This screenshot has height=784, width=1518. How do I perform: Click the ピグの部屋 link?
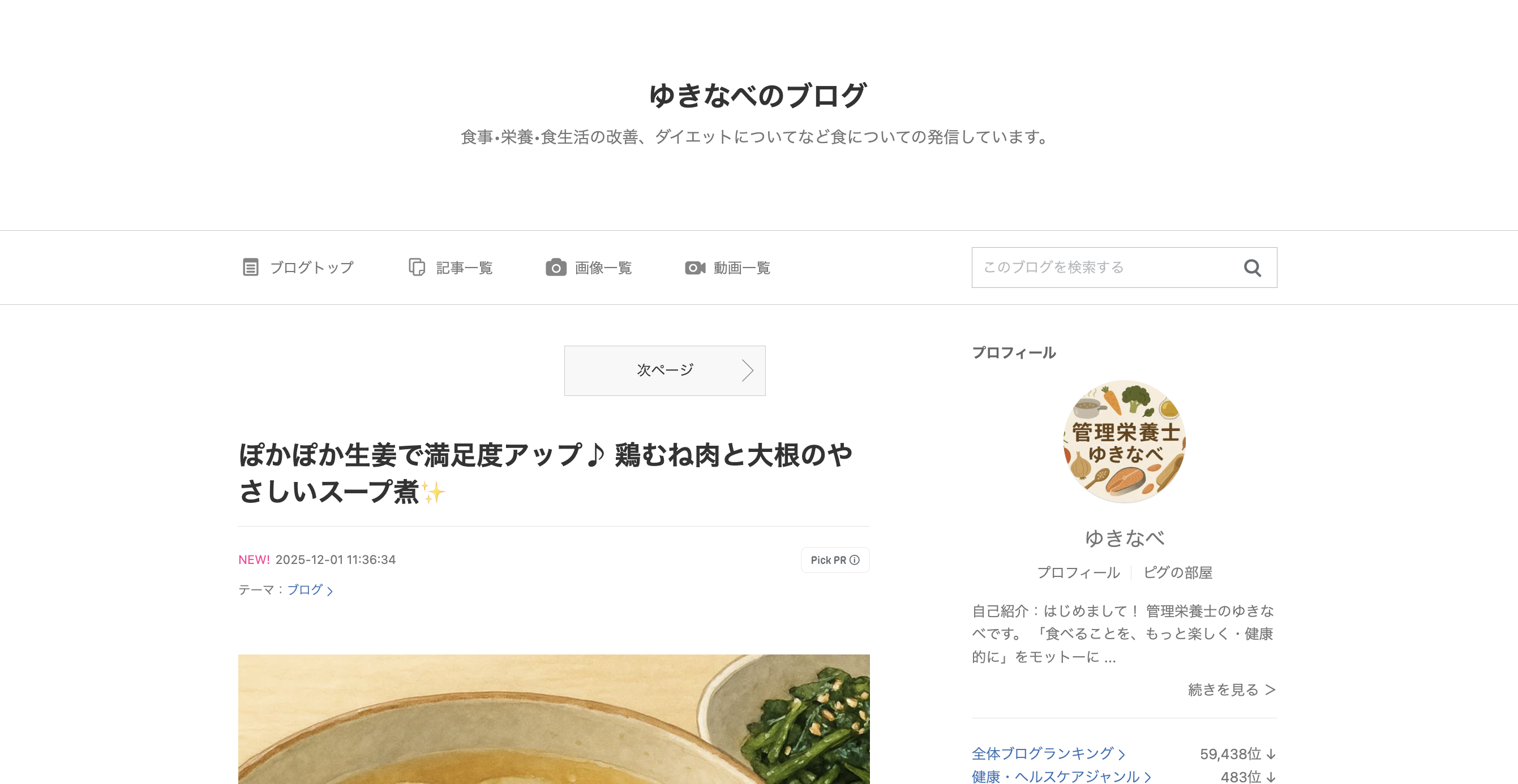pos(1177,572)
